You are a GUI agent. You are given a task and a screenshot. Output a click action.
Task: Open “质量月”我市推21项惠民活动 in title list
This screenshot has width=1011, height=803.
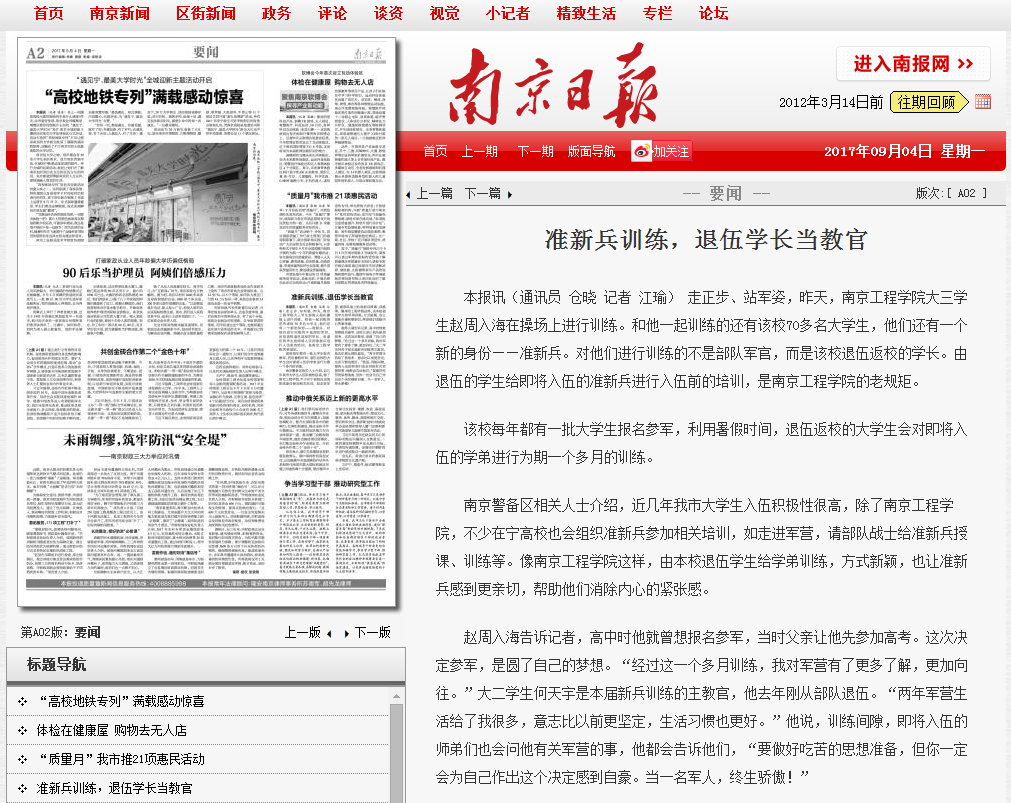click(x=120, y=760)
